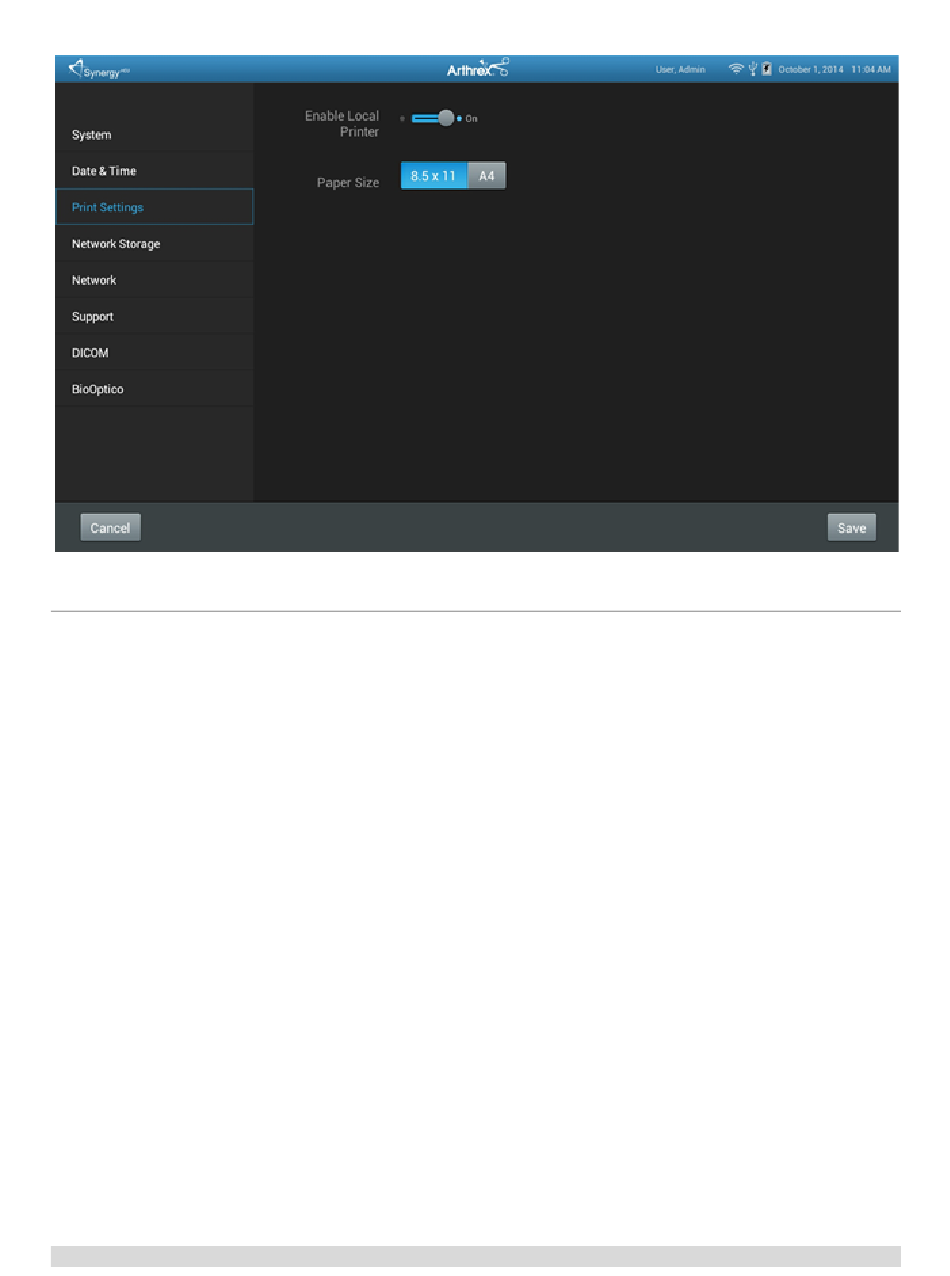Click the October 1, 2014 date
The image size is (950, 1276).
tap(811, 69)
